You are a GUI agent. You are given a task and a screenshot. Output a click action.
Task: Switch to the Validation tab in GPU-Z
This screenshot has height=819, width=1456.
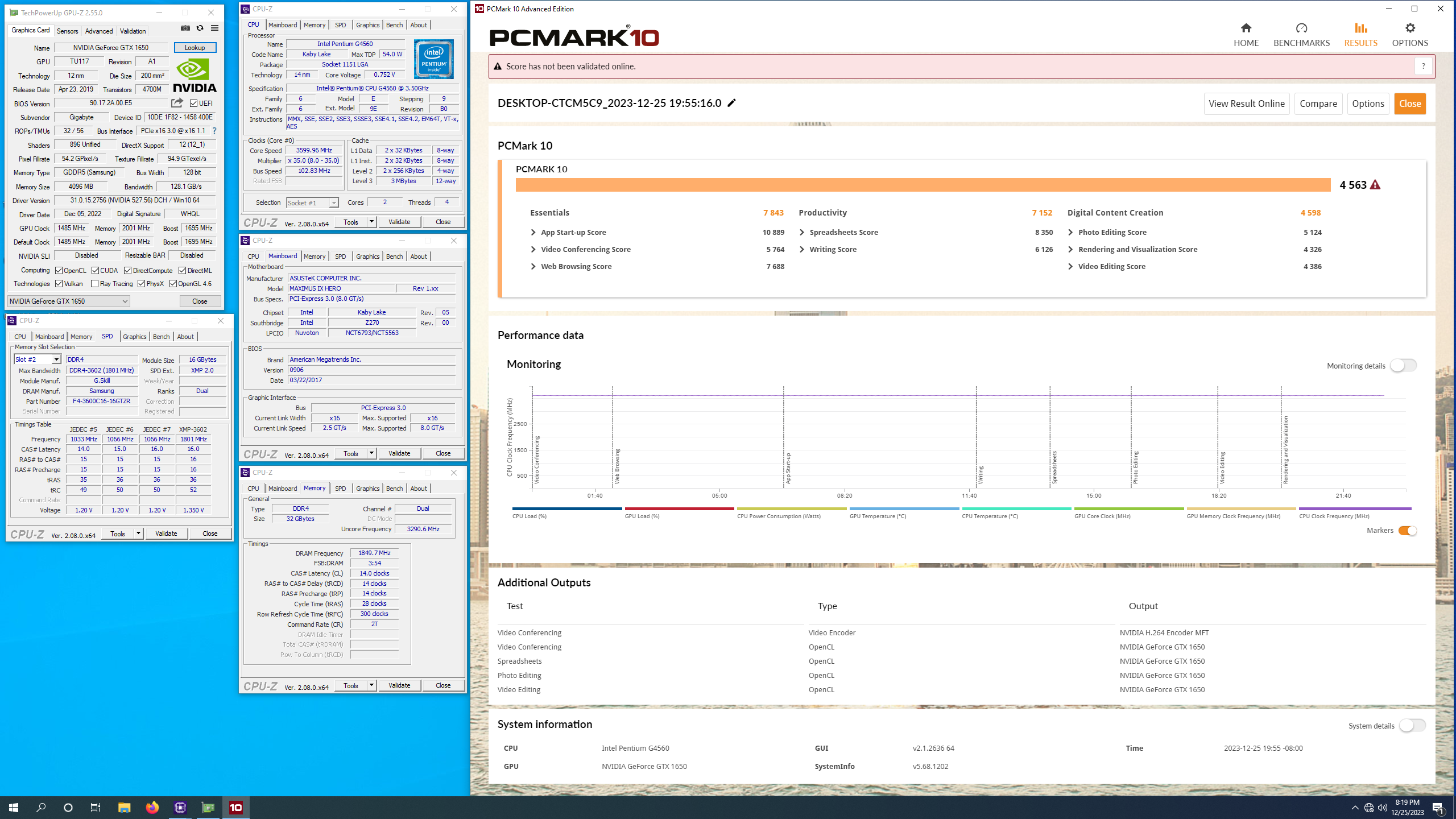tap(133, 31)
